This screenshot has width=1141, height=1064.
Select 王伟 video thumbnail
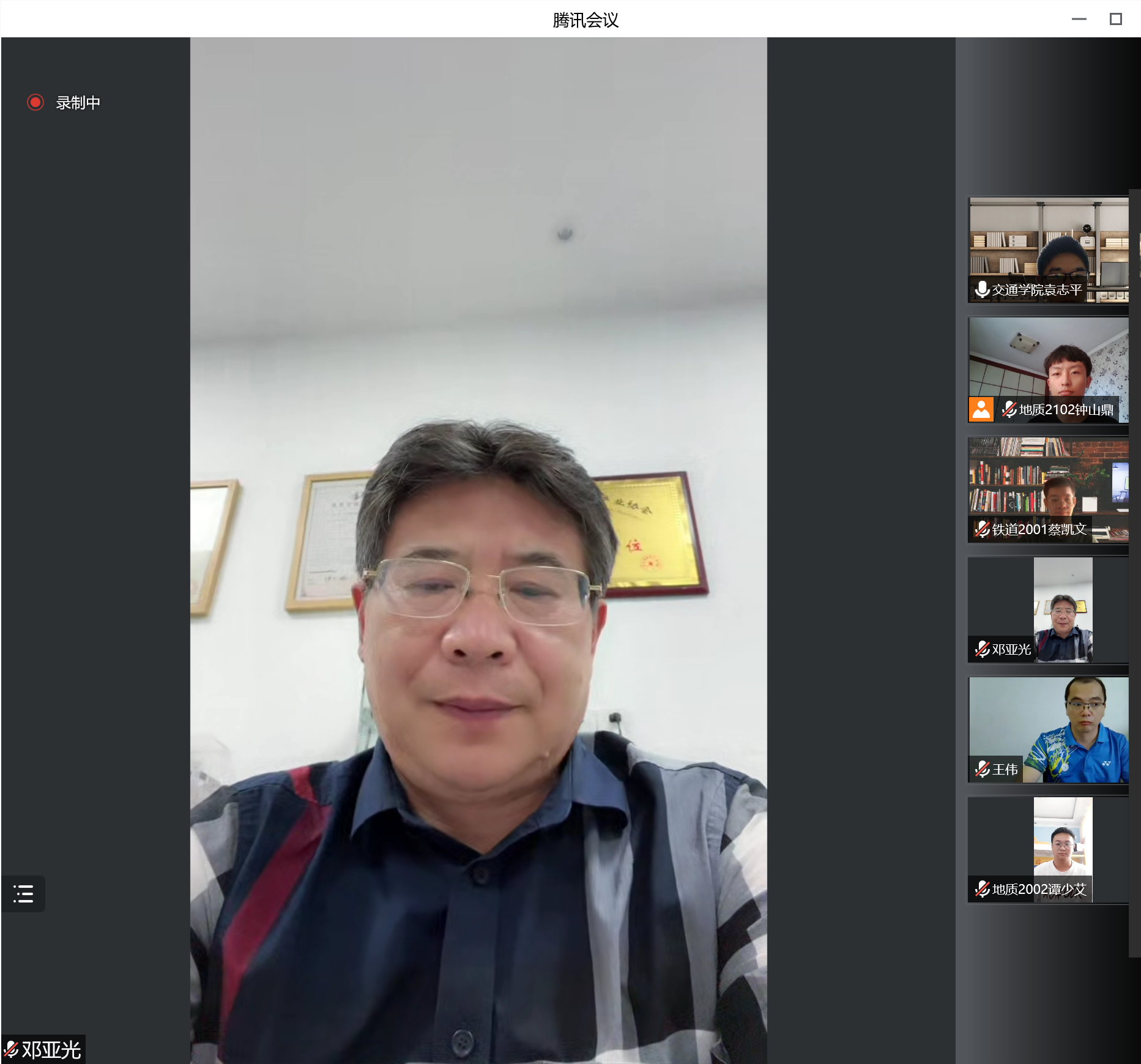point(1049,722)
